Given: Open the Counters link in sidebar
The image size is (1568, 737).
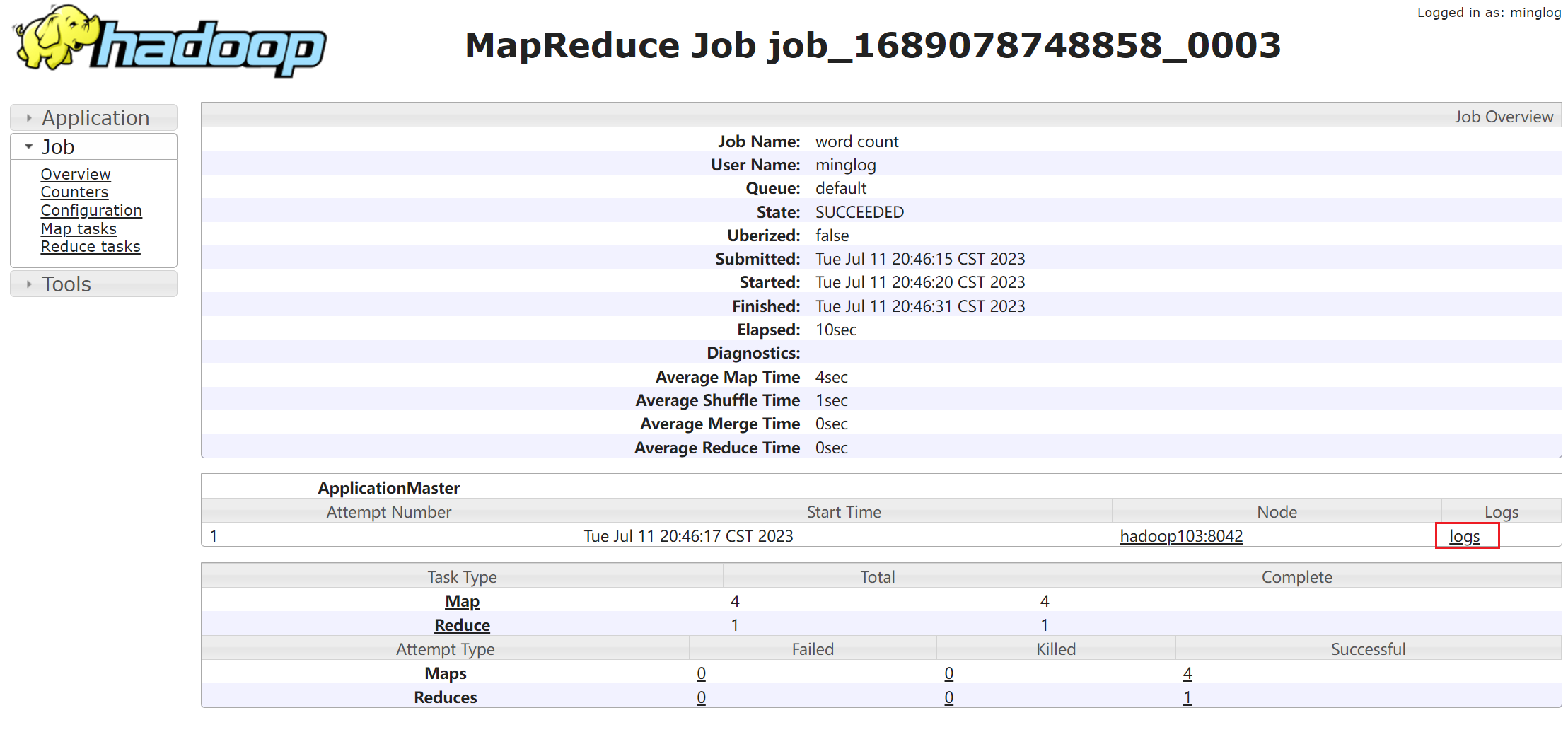Looking at the screenshot, I should coord(74,192).
